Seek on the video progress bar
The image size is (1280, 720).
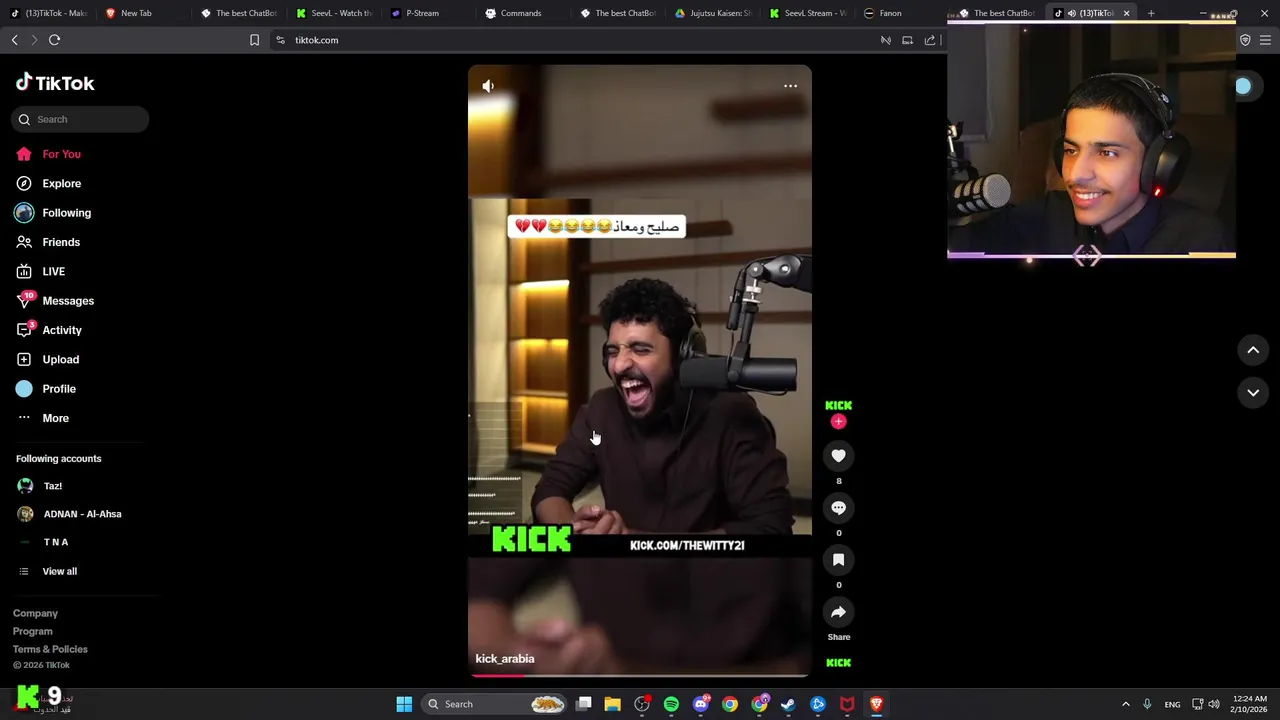640,675
